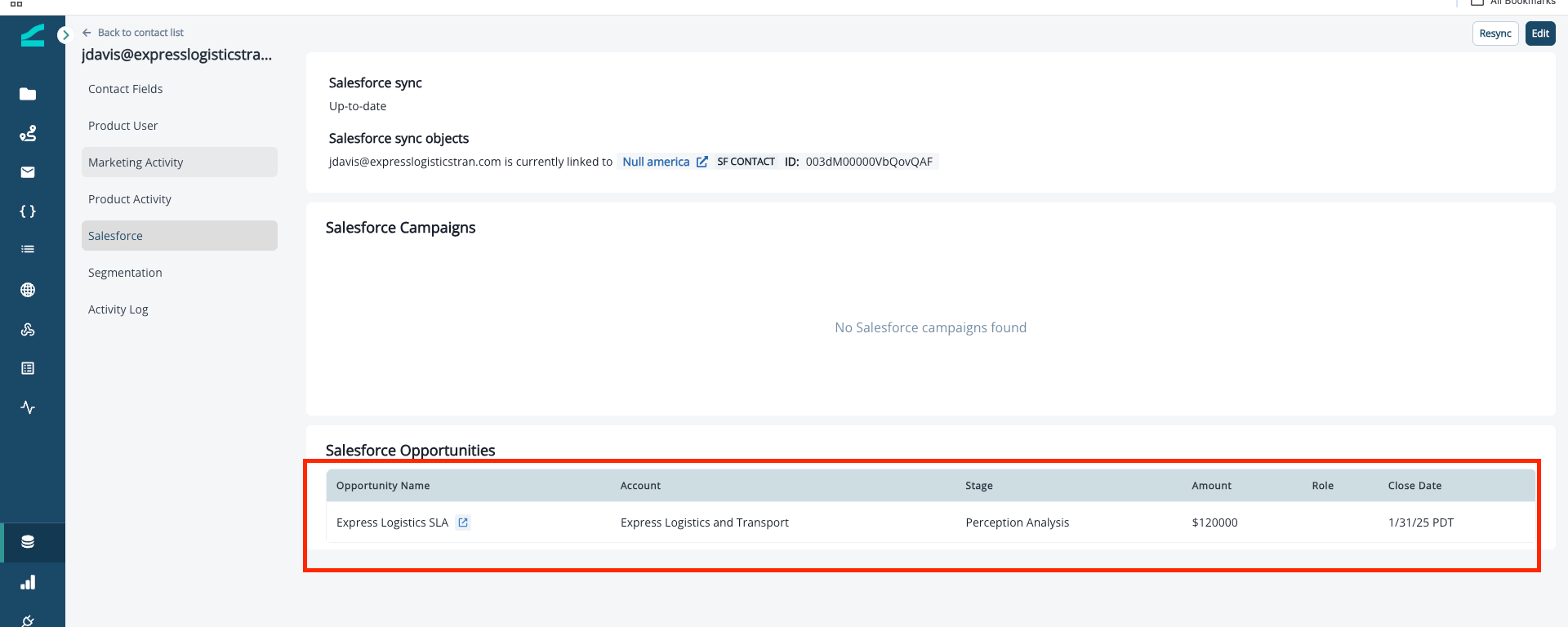Open the webhook icon in the sidebar
1568x627 pixels.
(x=28, y=329)
